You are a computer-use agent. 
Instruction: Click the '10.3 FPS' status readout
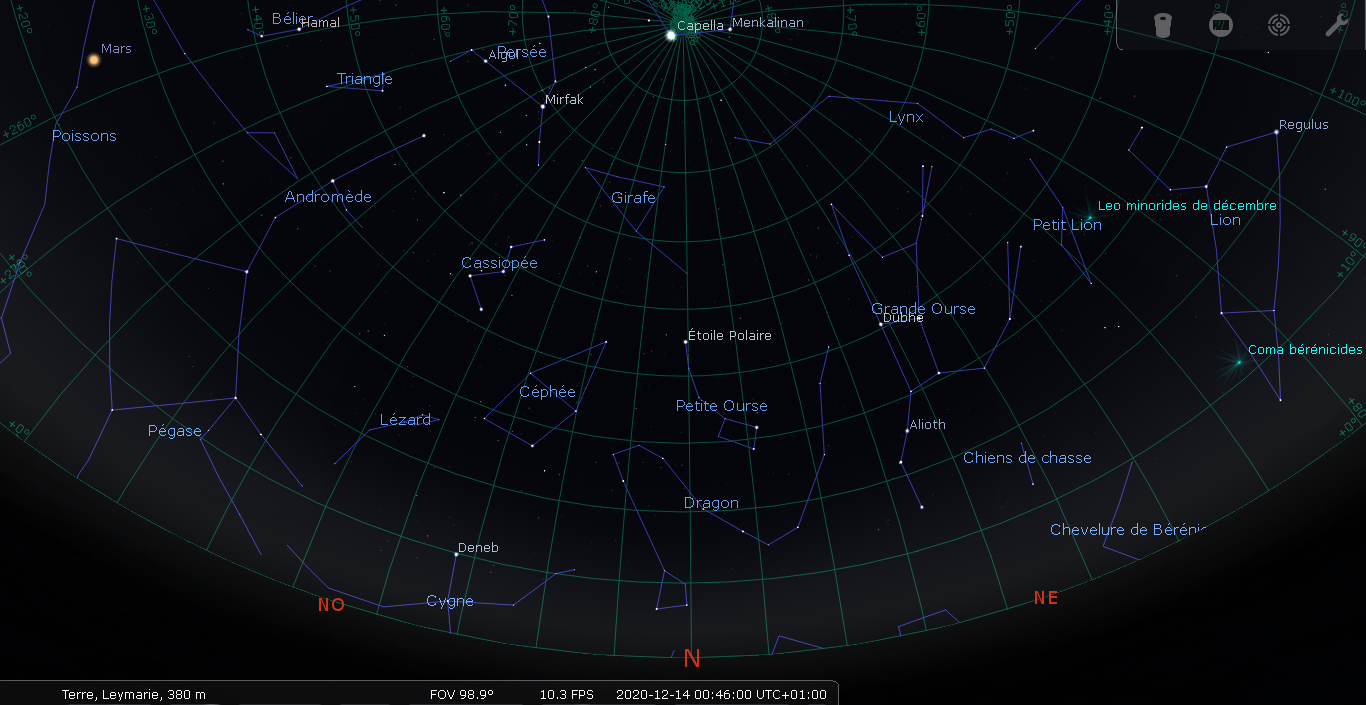567,694
